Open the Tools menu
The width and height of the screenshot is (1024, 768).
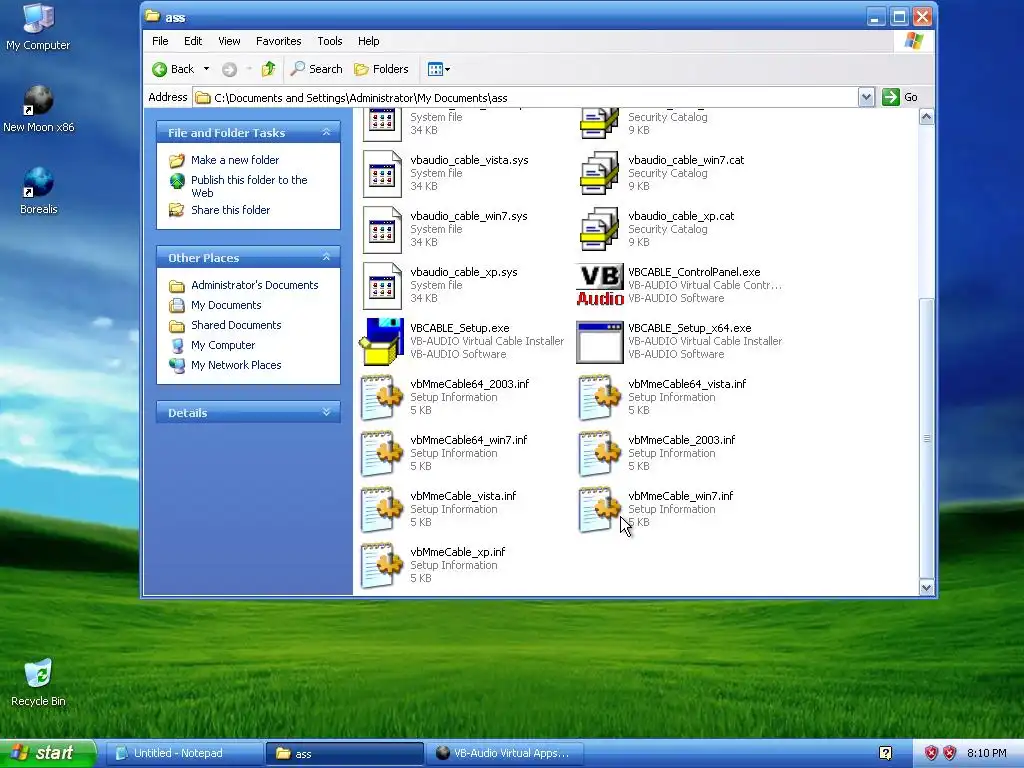(x=330, y=41)
